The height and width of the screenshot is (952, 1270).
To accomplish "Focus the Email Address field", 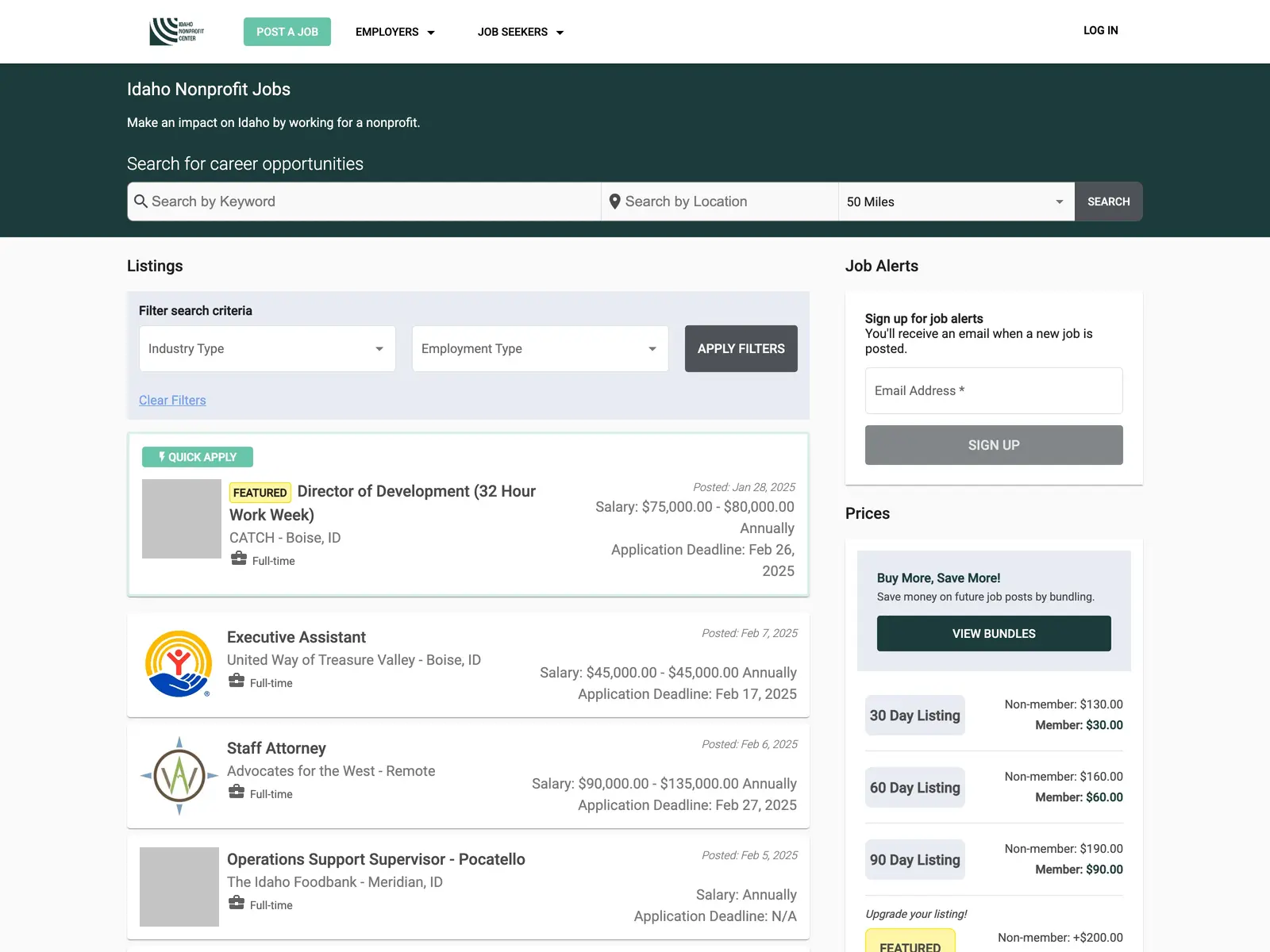I will click(994, 390).
